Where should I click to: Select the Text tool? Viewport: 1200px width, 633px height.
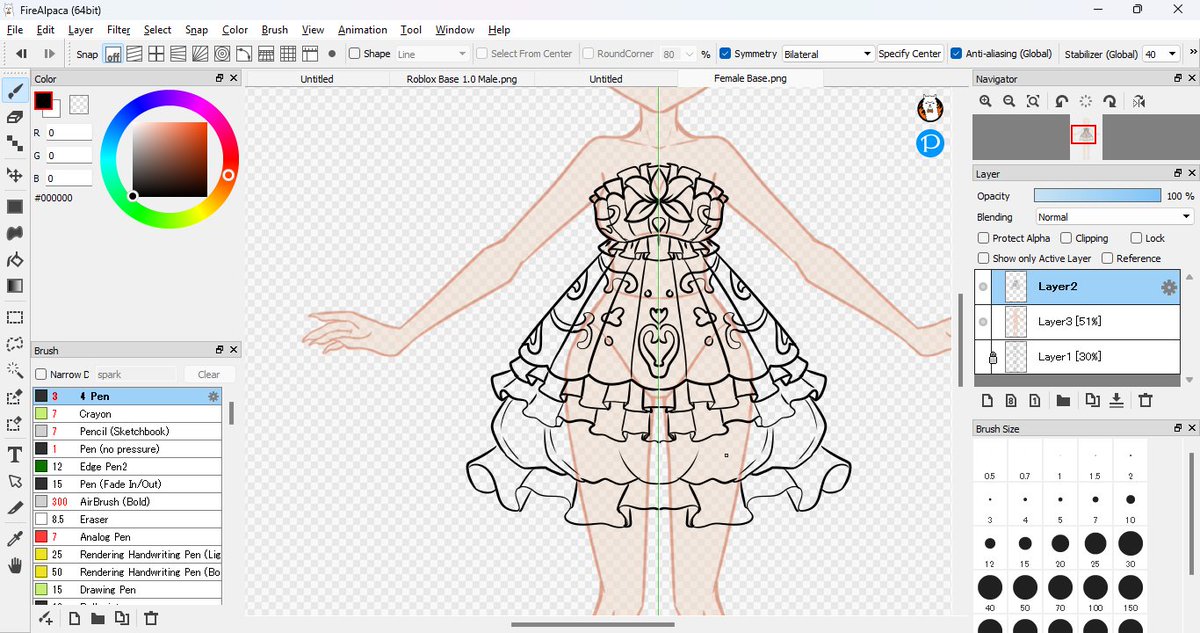(x=15, y=455)
